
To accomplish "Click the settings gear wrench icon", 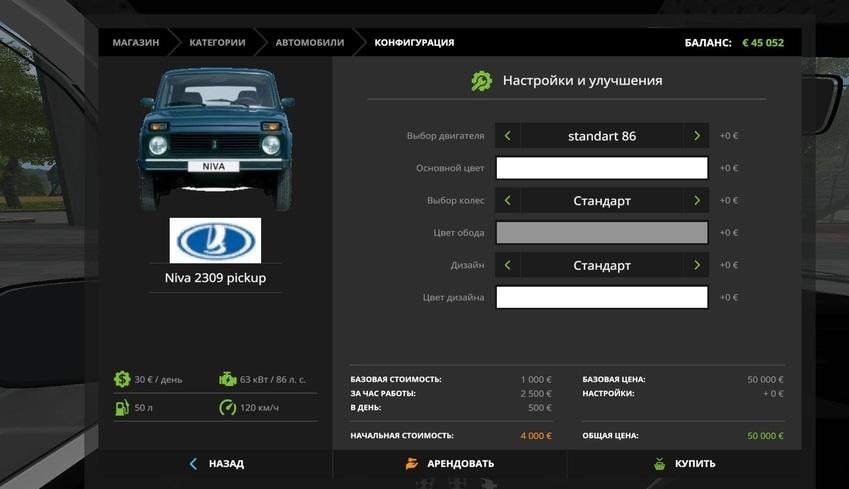I will (482, 81).
